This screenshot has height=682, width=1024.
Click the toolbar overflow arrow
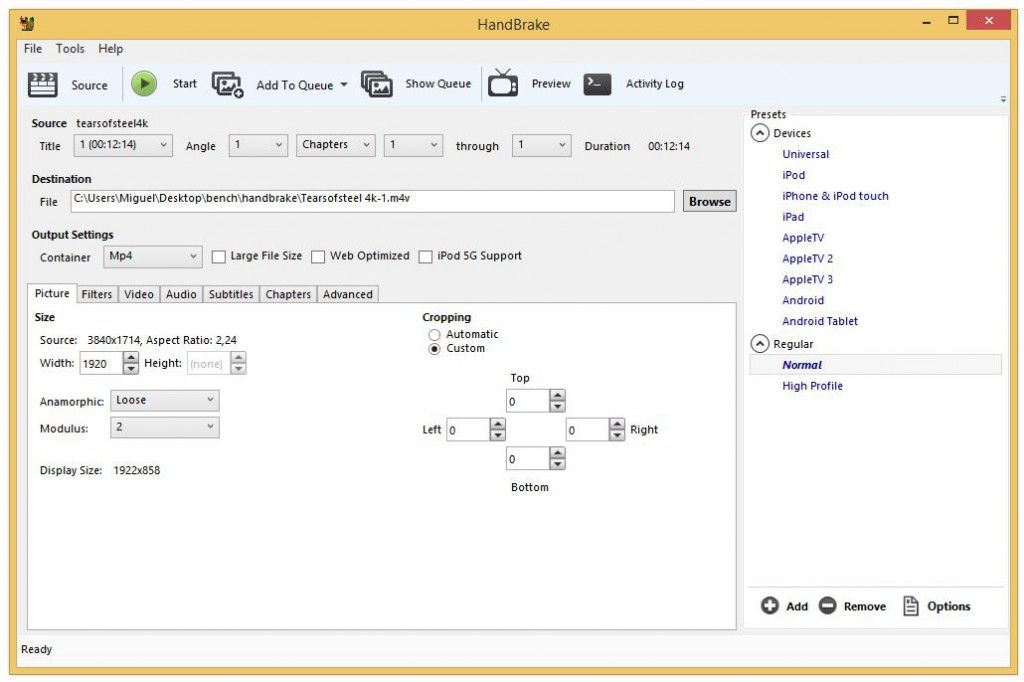coord(1003,99)
